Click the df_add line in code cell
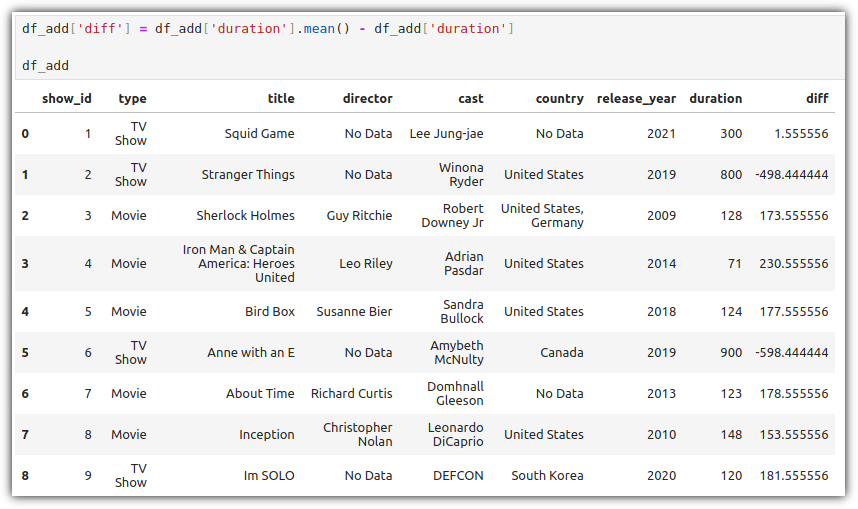Image resolution: width=858 pixels, height=509 pixels. point(45,66)
